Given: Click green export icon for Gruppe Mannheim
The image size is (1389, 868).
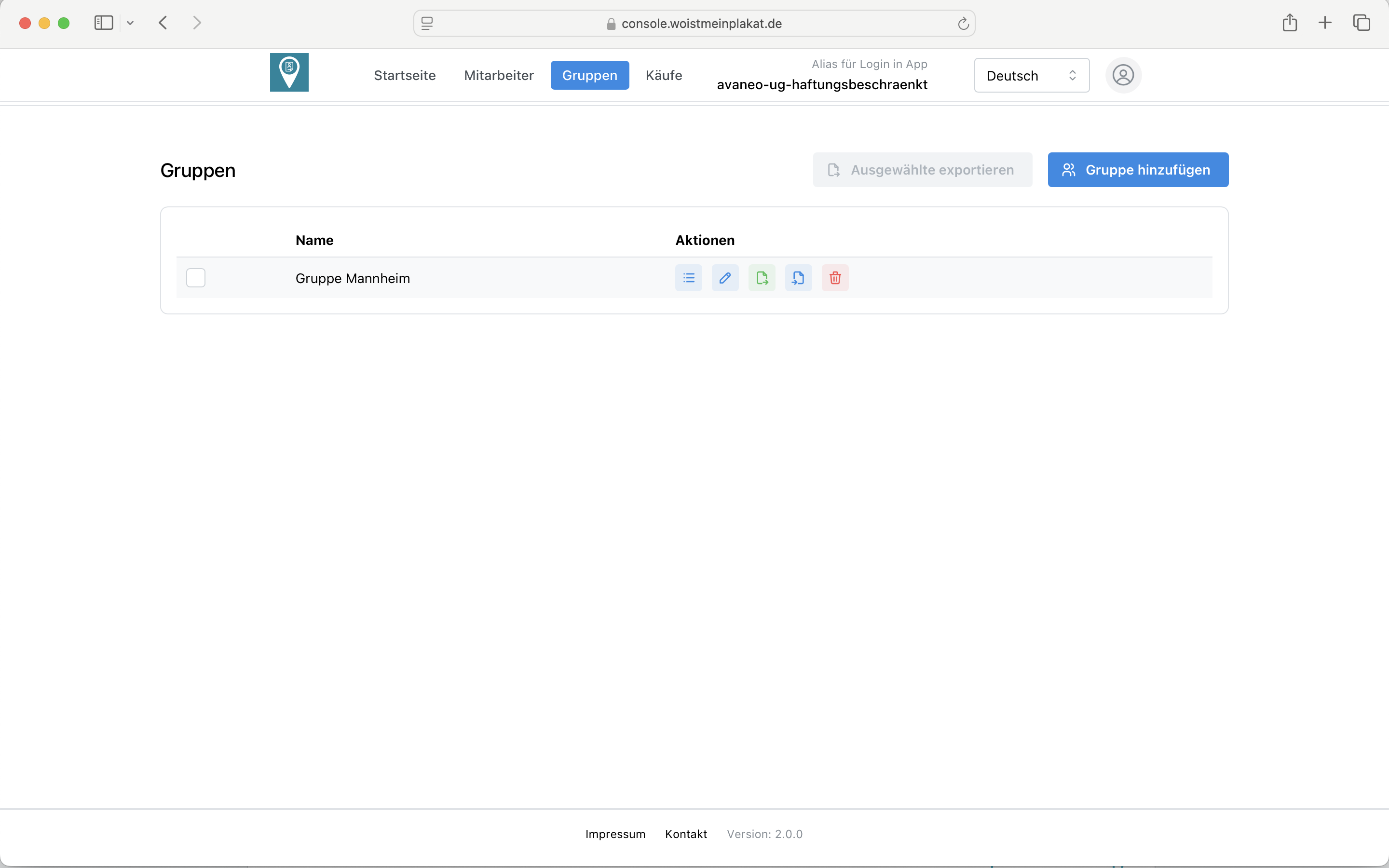Looking at the screenshot, I should 762,278.
